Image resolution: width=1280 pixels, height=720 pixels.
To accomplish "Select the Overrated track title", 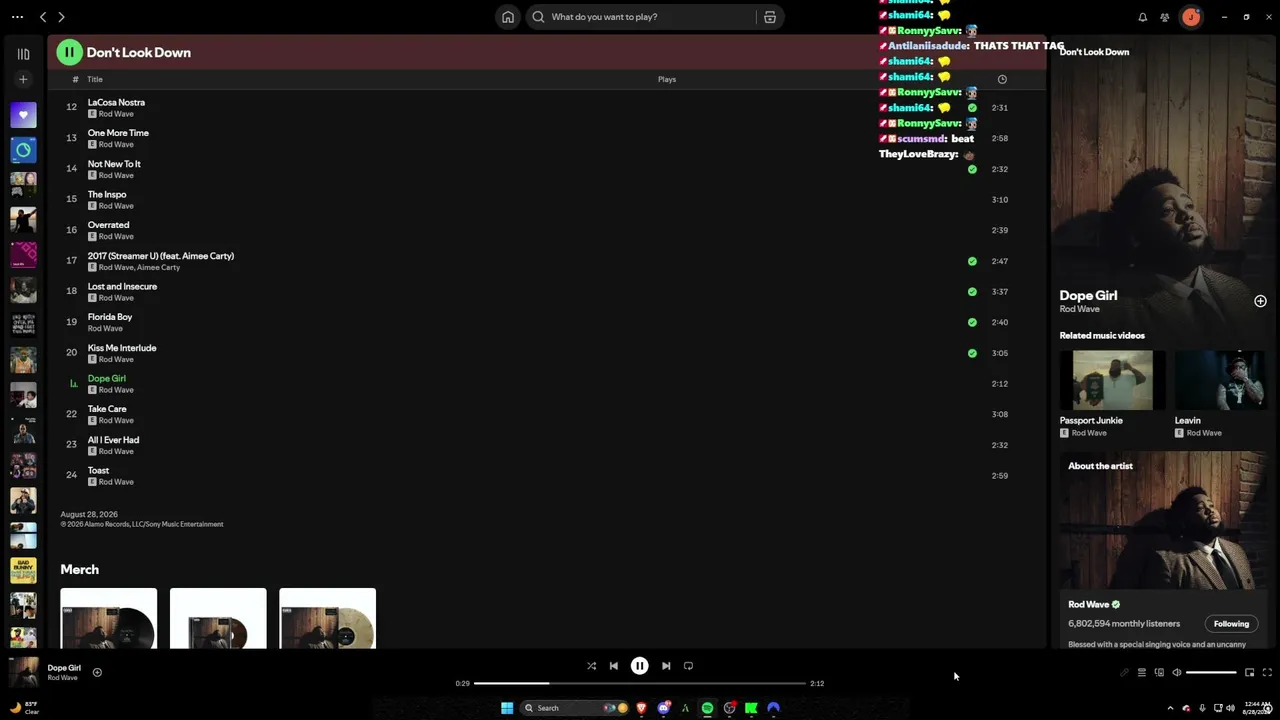I will tap(108, 225).
